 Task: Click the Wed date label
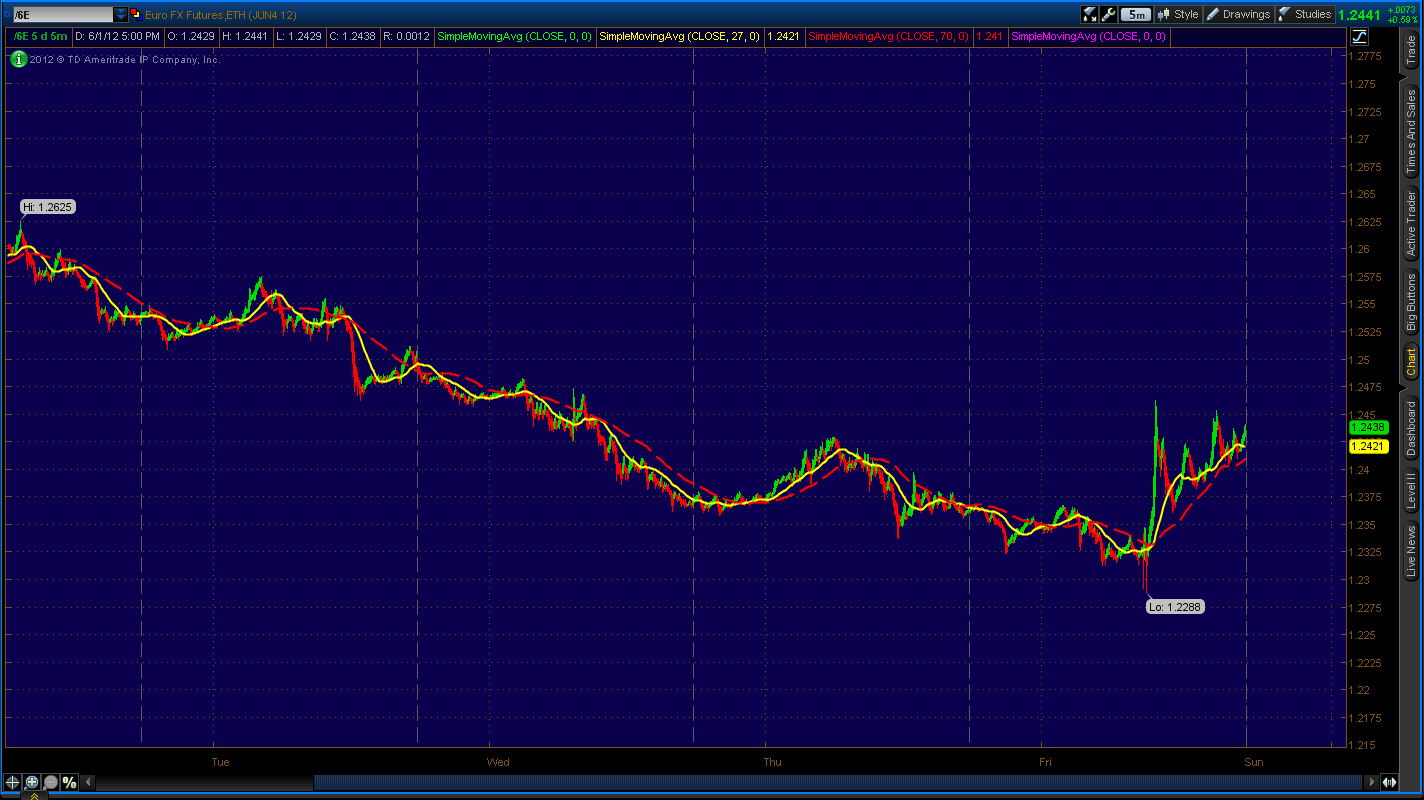coord(497,762)
